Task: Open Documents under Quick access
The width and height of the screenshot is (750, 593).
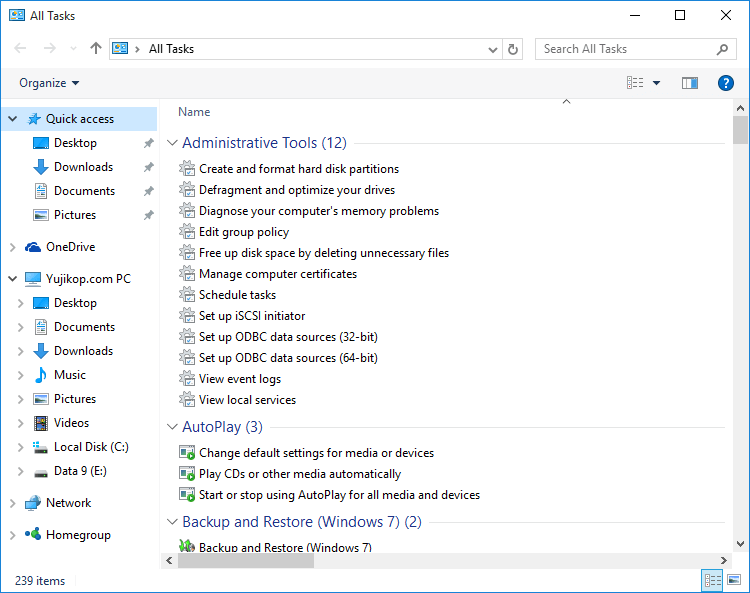Action: (84, 191)
